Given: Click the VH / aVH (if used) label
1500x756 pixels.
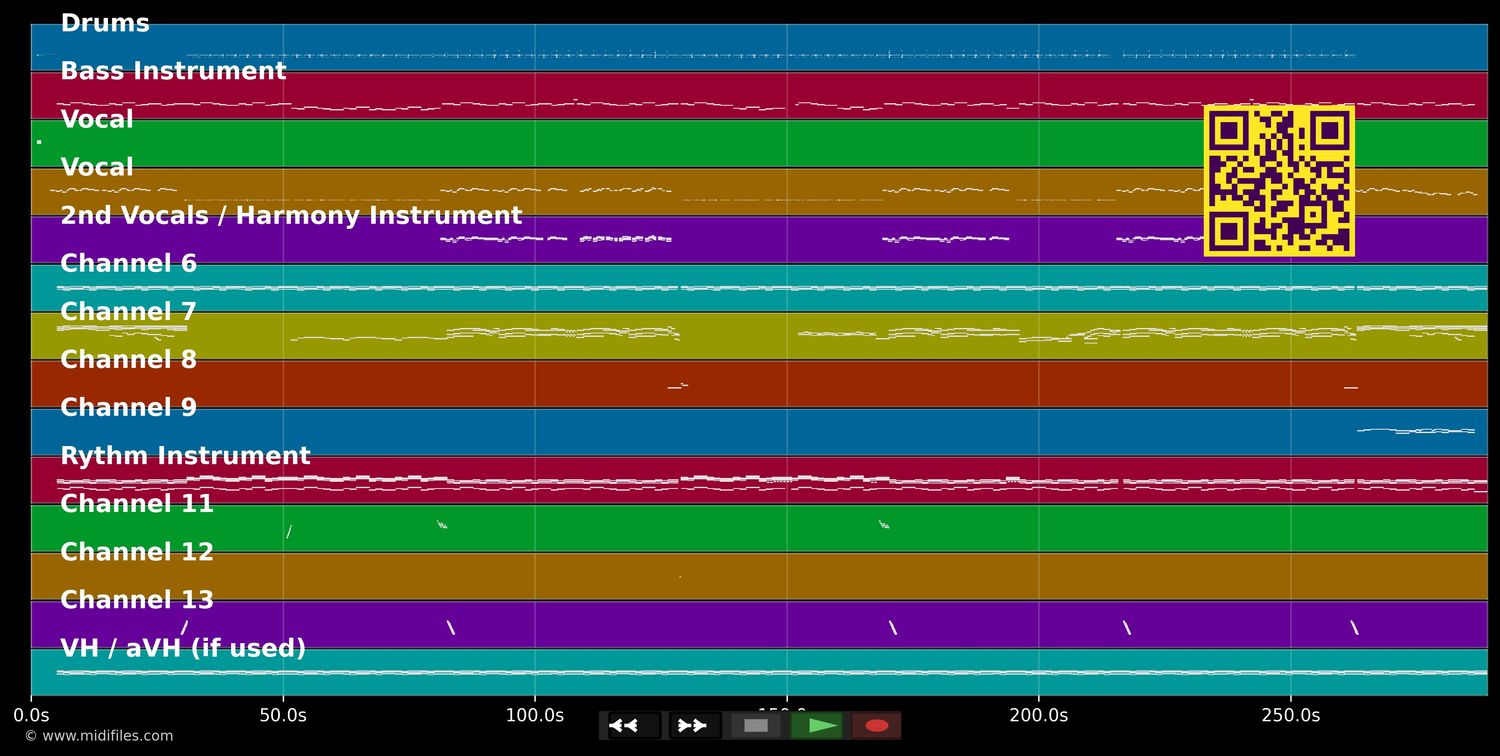Looking at the screenshot, I should (183, 649).
